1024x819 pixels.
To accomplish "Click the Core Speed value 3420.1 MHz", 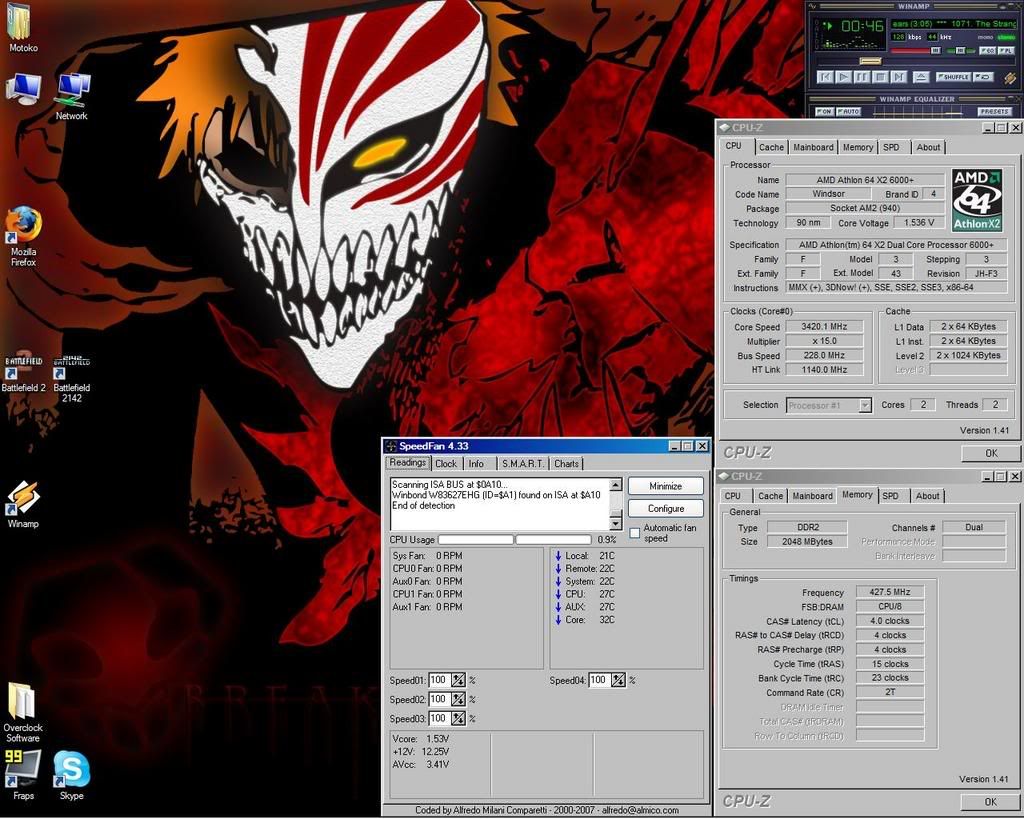I will click(824, 327).
